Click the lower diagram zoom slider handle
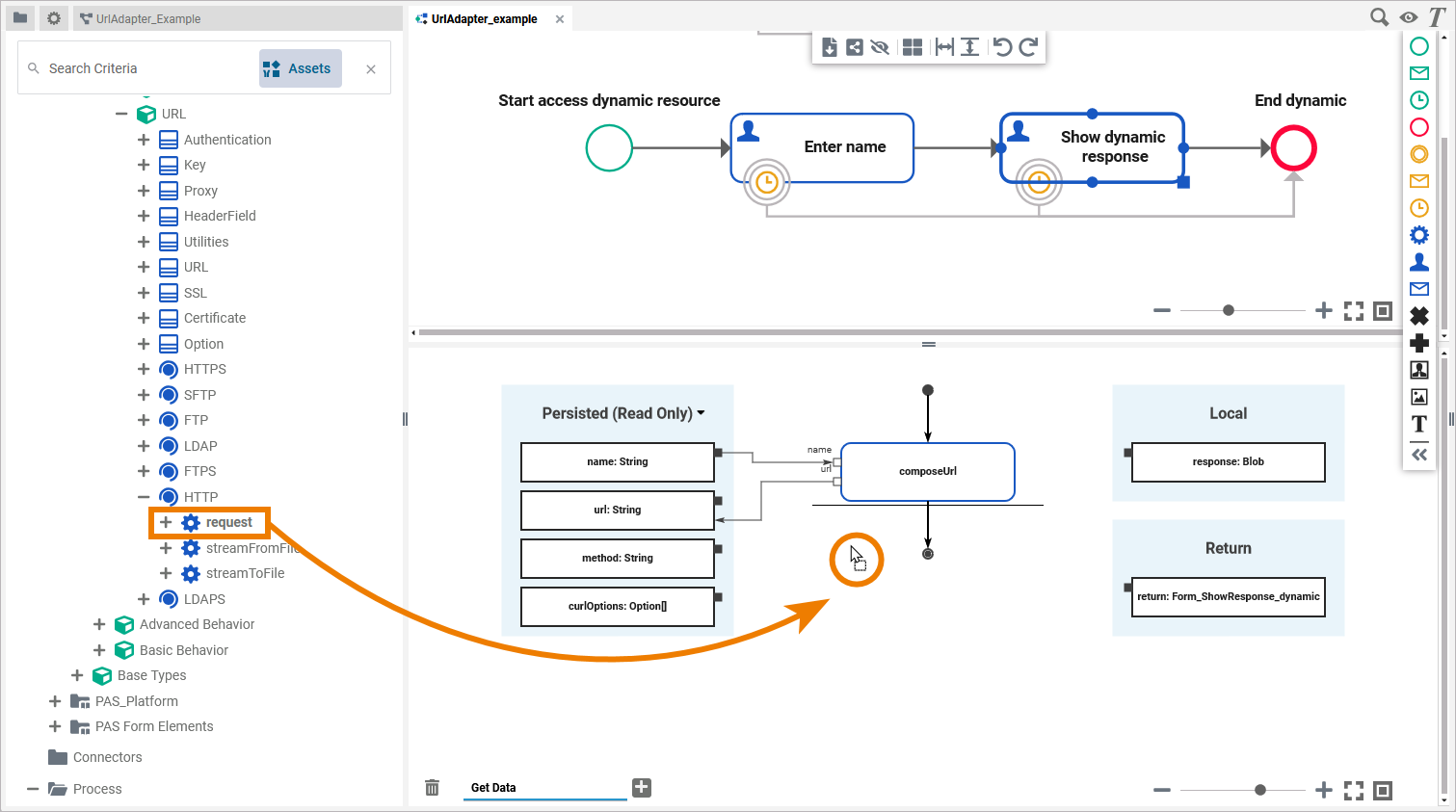Image resolution: width=1456 pixels, height=812 pixels. [1259, 790]
